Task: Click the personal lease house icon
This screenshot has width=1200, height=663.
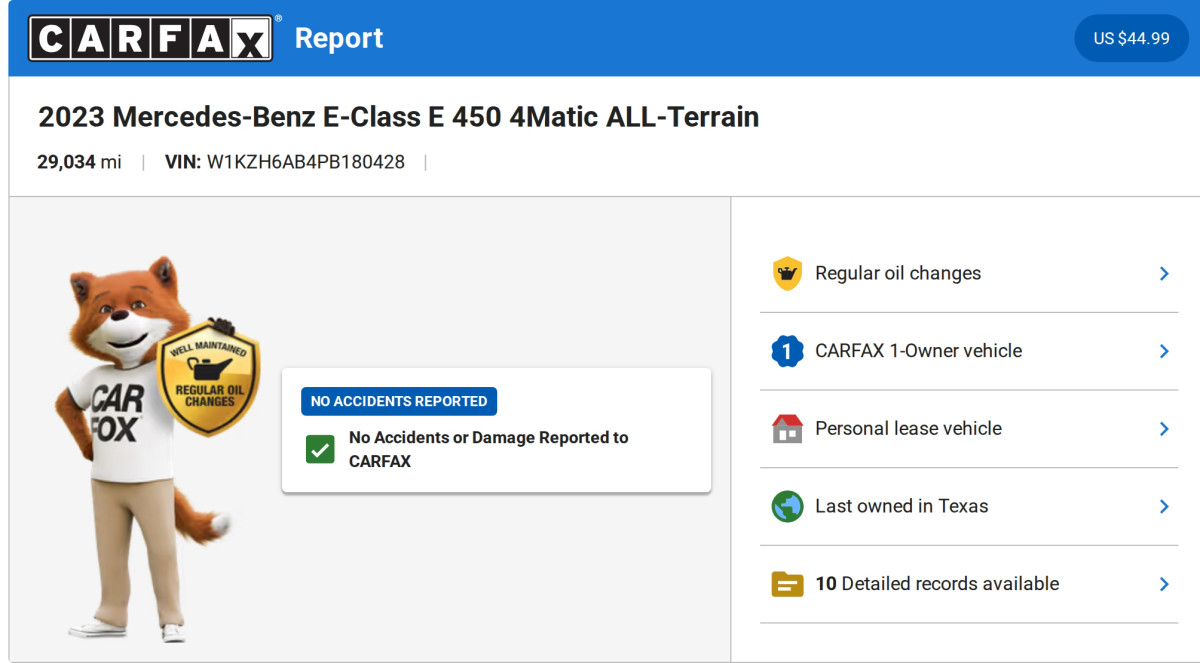Action: 787,428
